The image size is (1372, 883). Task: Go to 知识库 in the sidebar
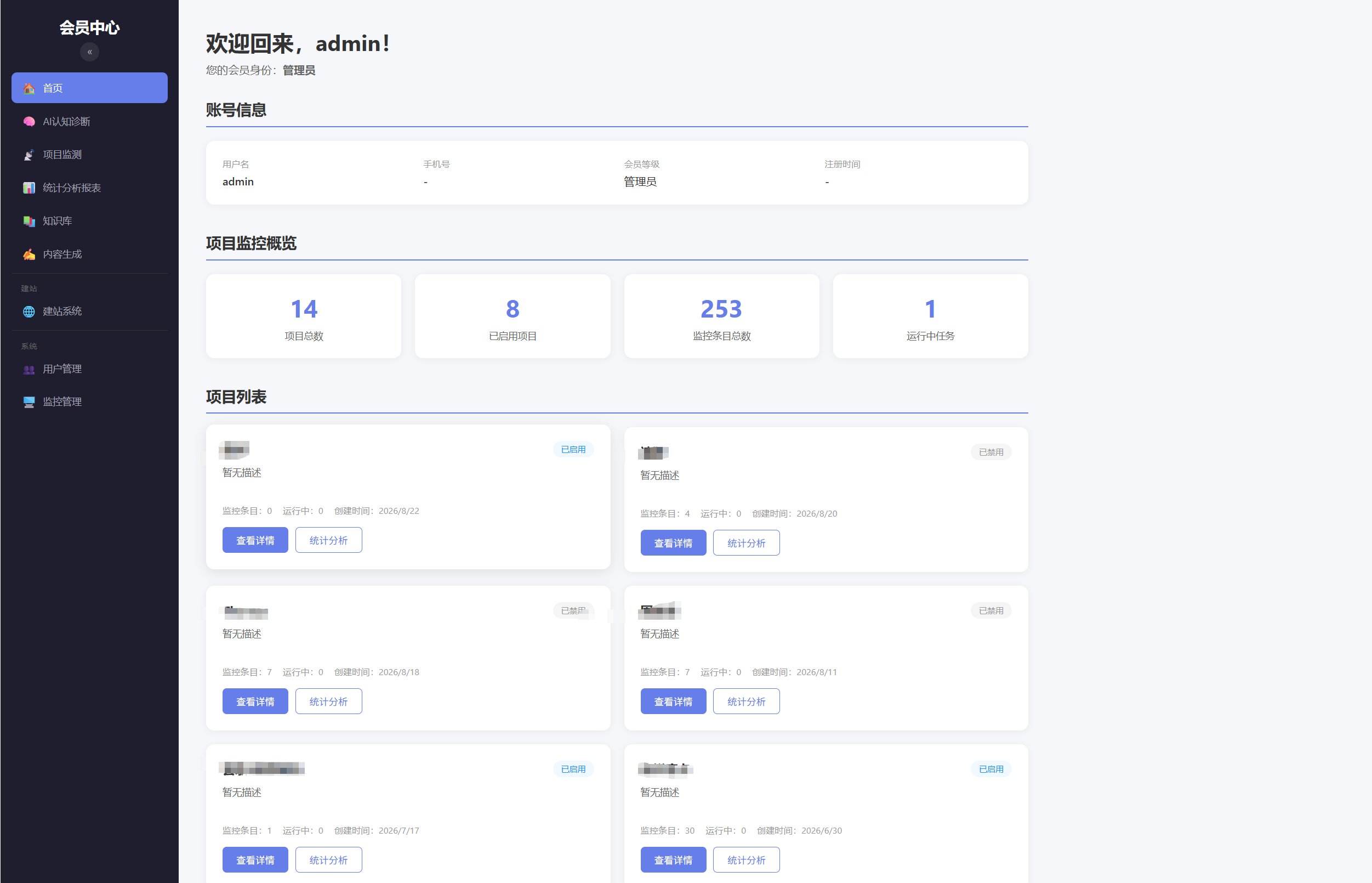[89, 222]
